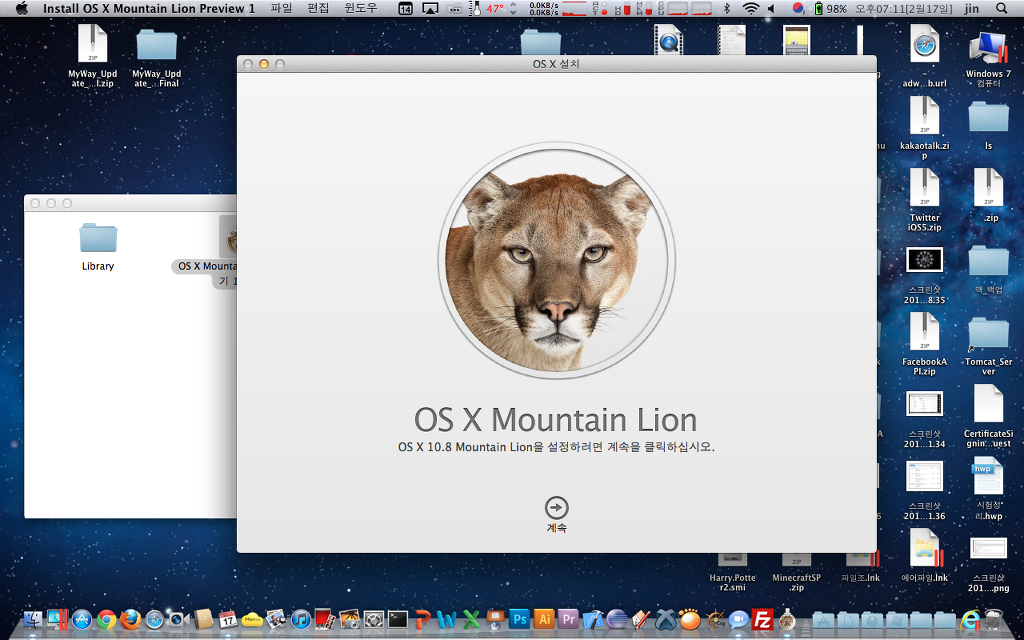
Task: Open the App Store Dock icon
Action: [82, 619]
